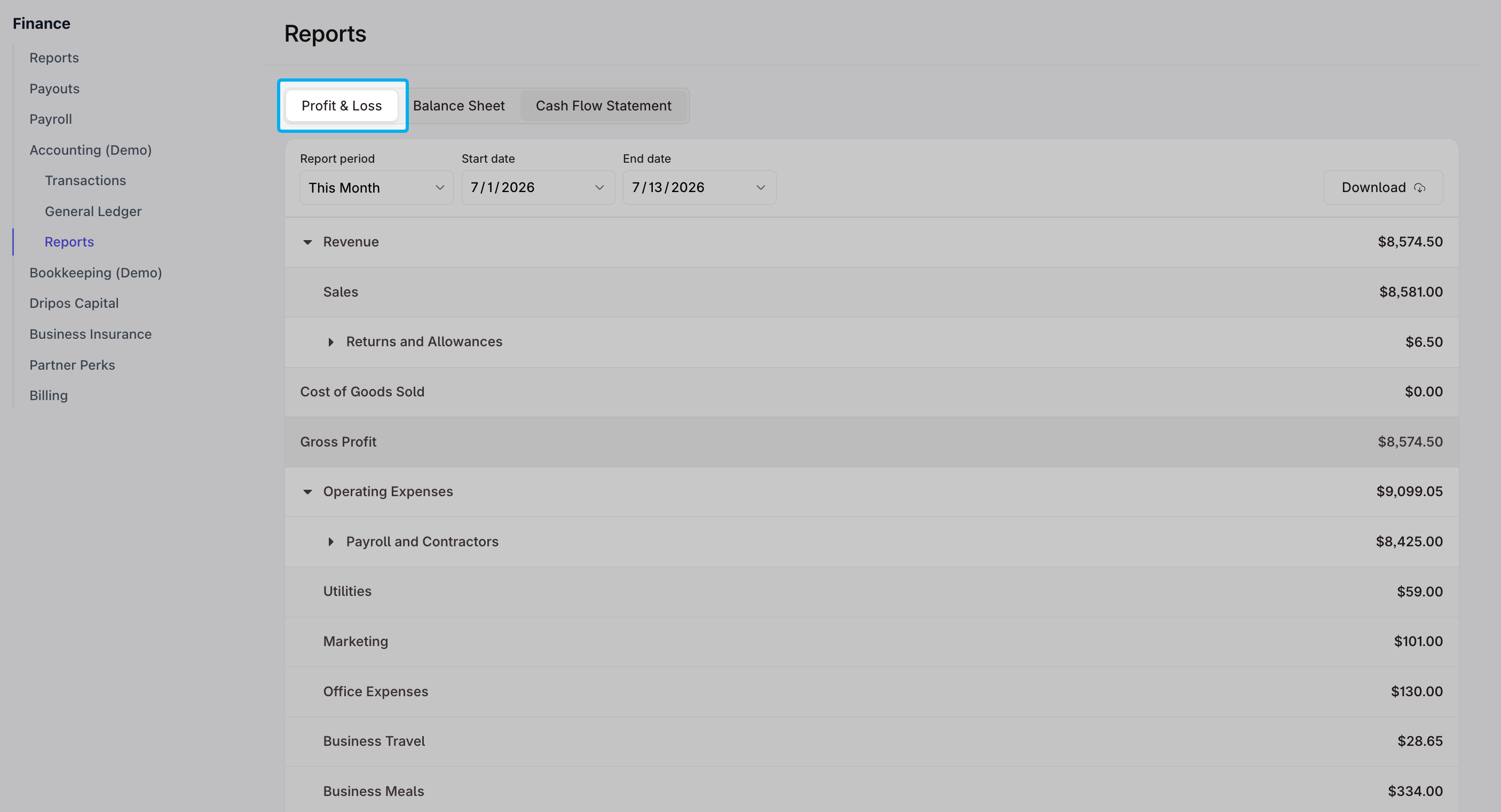Click the $6.50 returns amount
This screenshot has height=812, width=1501.
click(x=1424, y=342)
